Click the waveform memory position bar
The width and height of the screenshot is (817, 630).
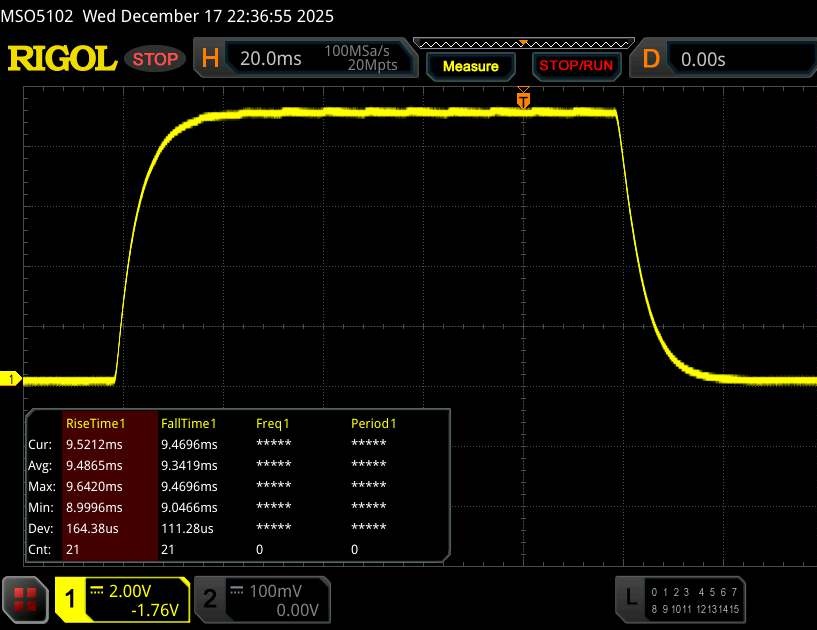pyautogui.click(x=522, y=44)
